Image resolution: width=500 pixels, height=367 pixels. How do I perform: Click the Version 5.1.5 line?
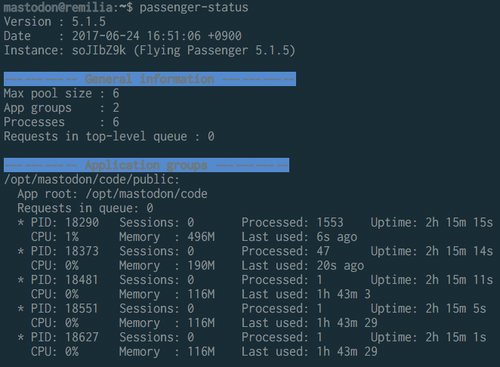(55, 22)
